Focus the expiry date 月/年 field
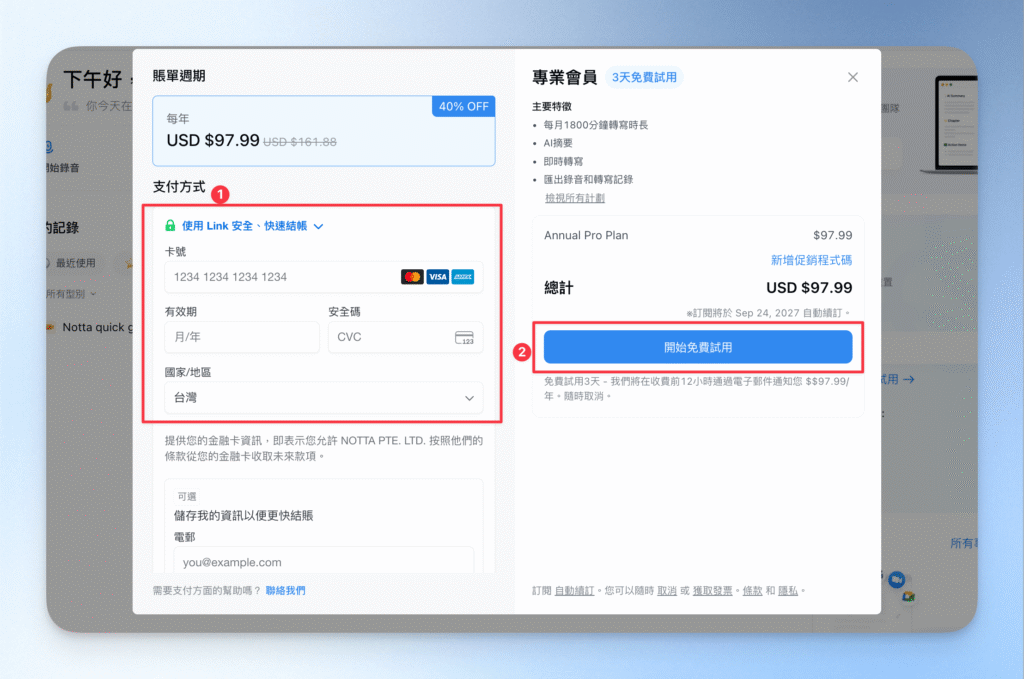 [242, 337]
